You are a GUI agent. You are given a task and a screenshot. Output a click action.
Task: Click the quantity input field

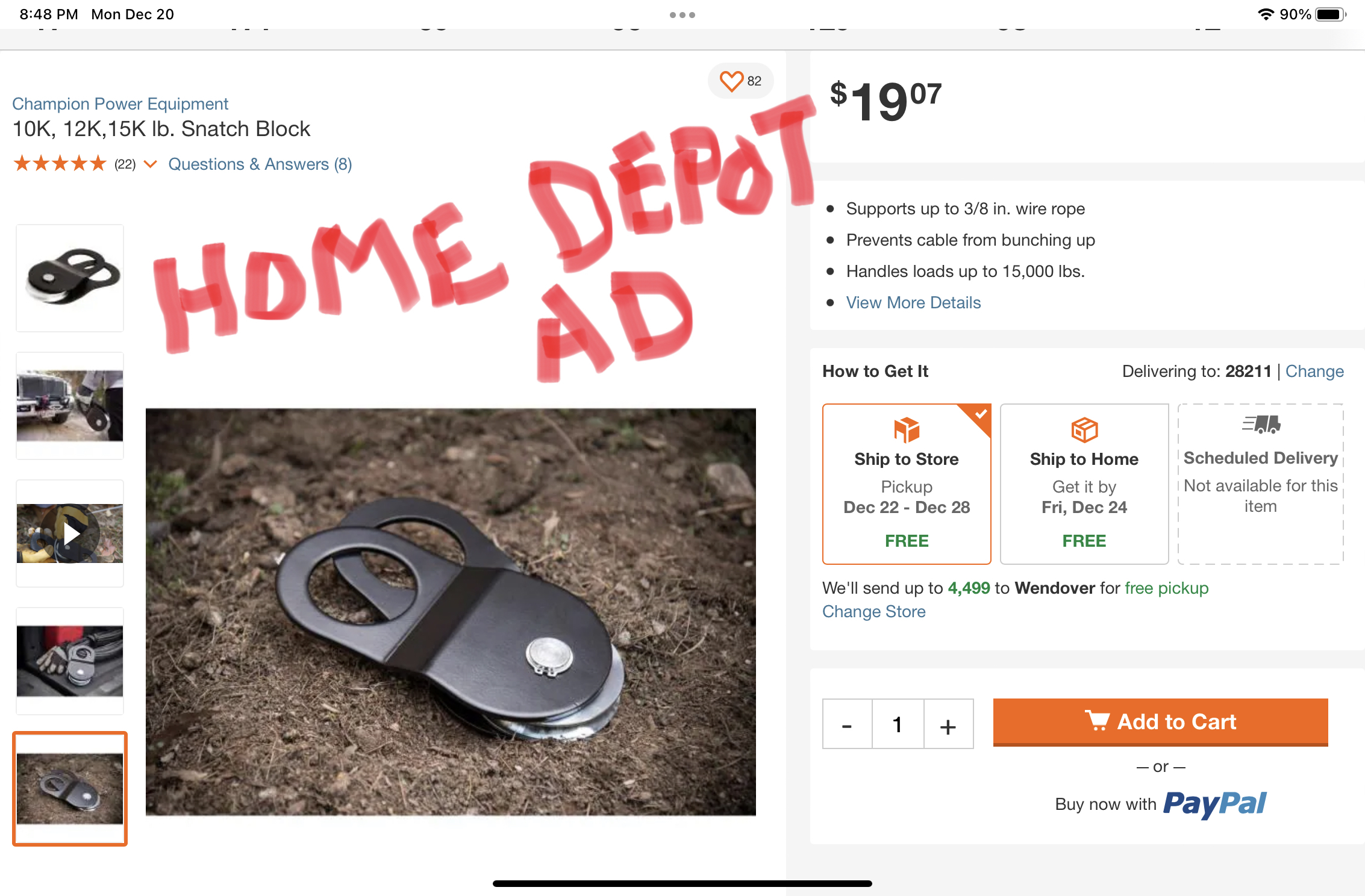(898, 724)
